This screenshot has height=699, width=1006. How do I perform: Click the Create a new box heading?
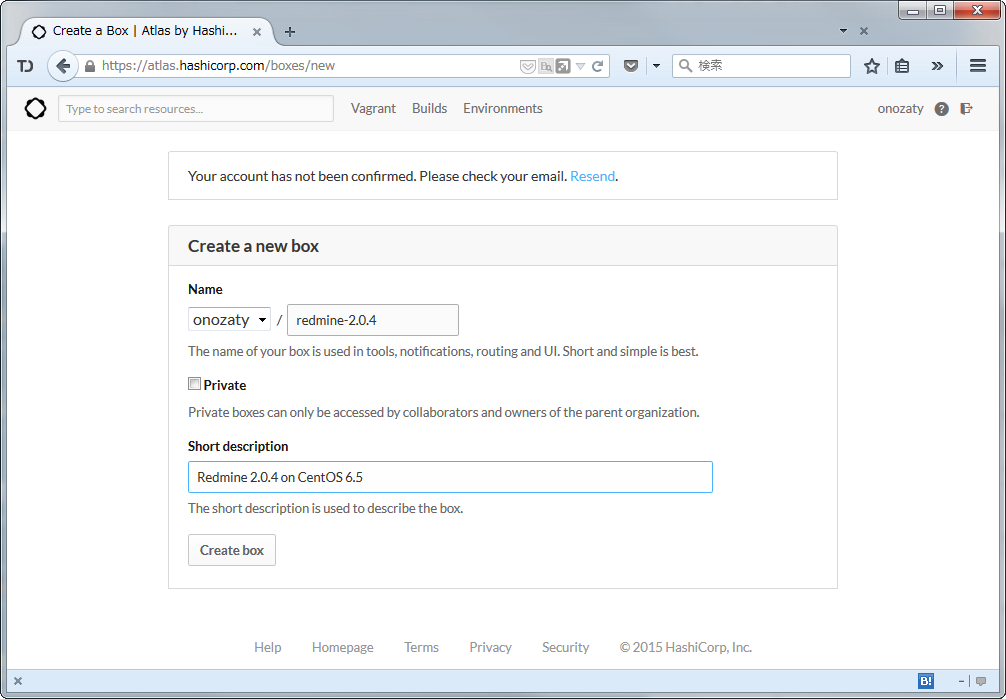[x=253, y=246]
